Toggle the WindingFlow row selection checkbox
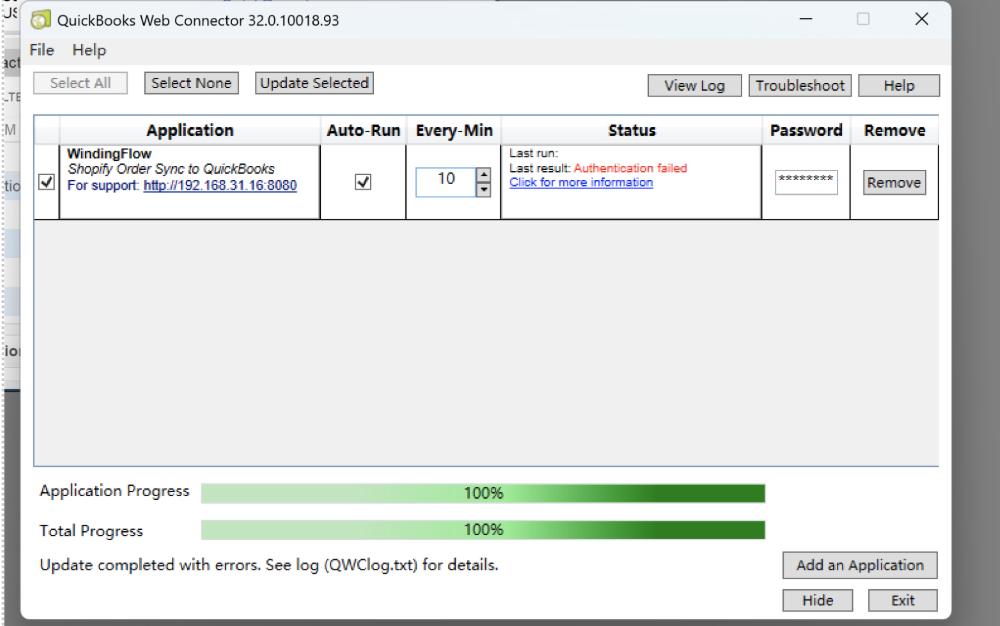The height and width of the screenshot is (626, 1000). (47, 182)
